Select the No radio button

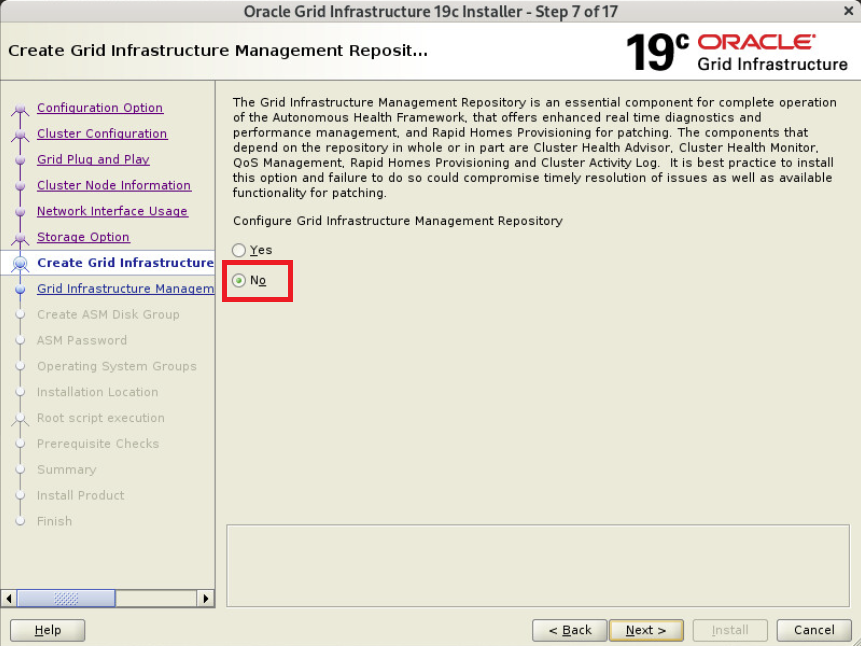coord(238,280)
